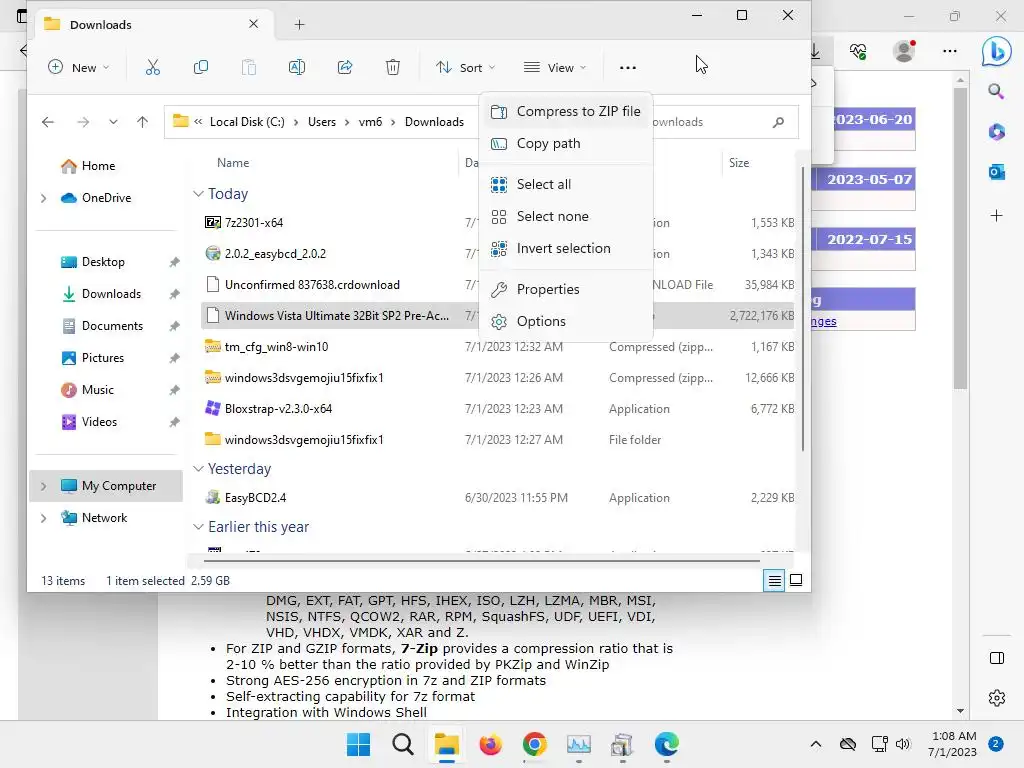Click the Name column header
This screenshot has width=1024, height=768.
233,163
